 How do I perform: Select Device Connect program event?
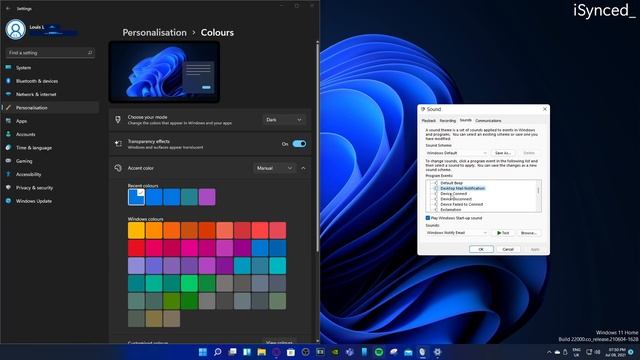tap(453, 194)
